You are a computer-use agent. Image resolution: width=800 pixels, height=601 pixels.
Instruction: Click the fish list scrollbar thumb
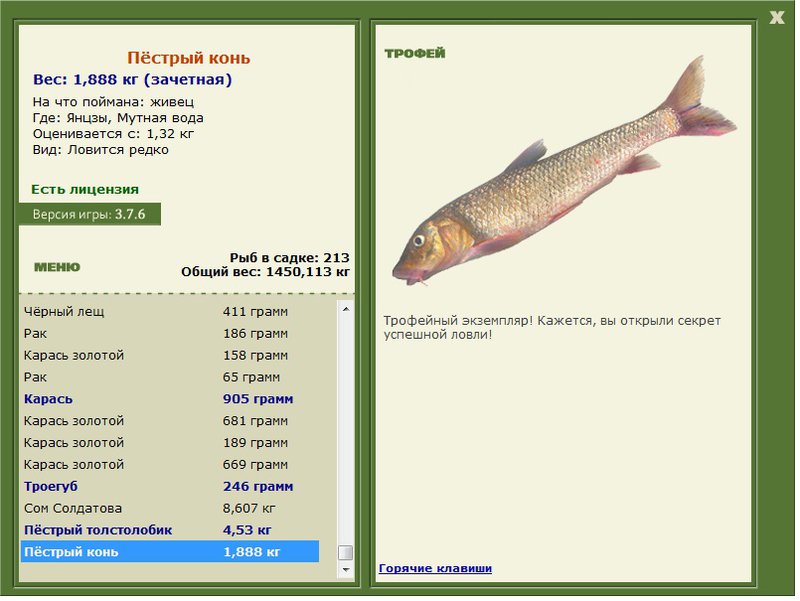point(345,553)
